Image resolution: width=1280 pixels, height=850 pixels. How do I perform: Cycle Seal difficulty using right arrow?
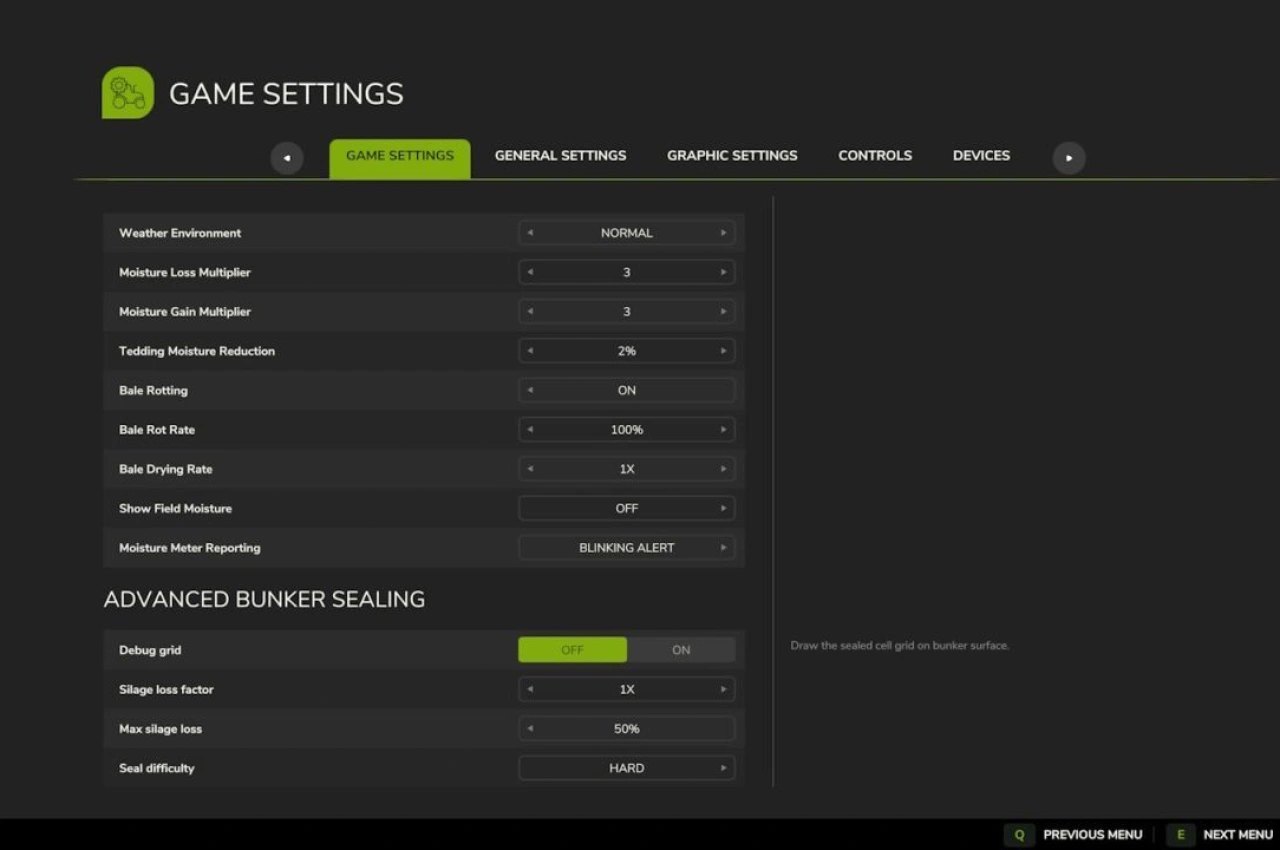(x=723, y=768)
